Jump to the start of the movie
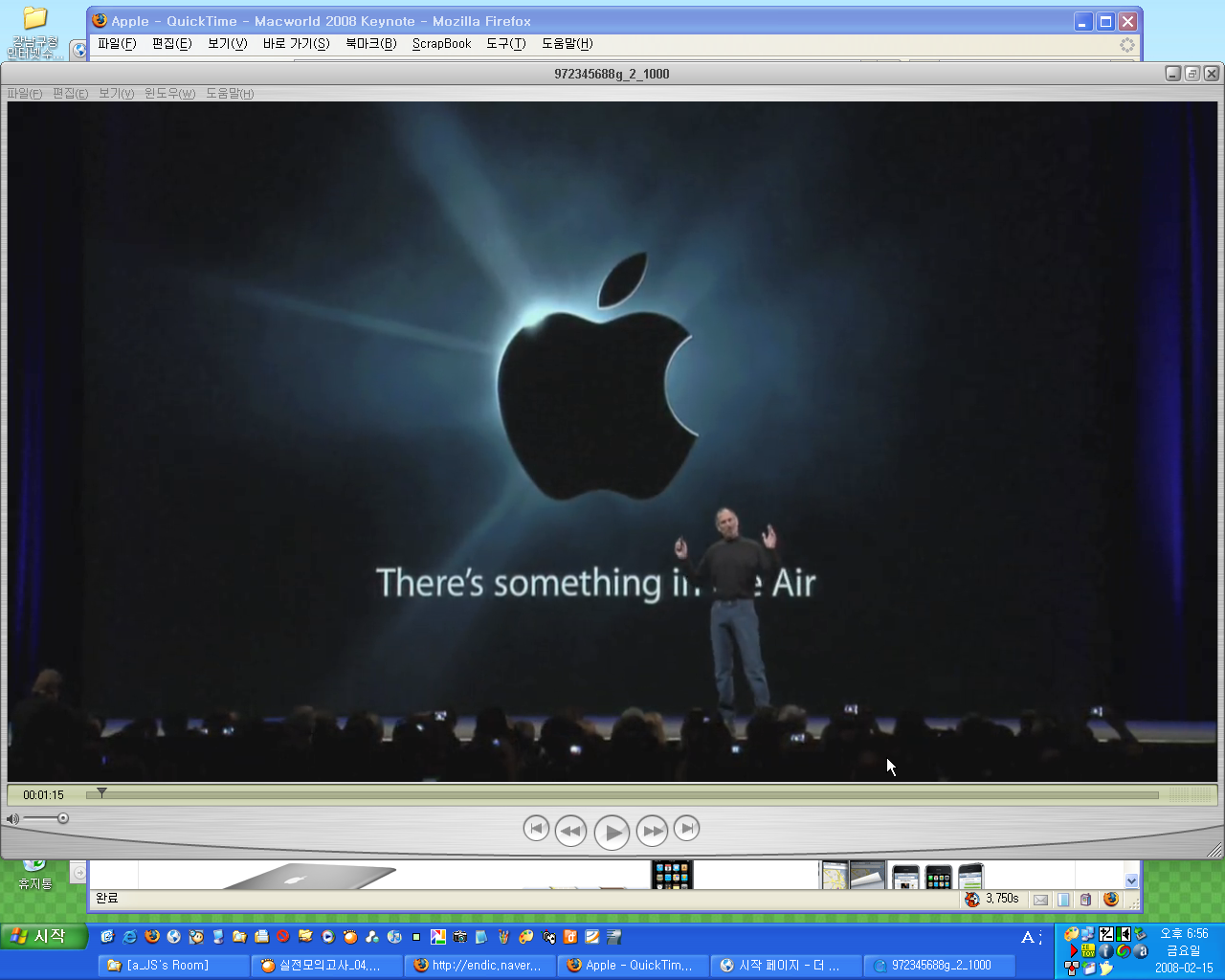1225x980 pixels. (536, 828)
